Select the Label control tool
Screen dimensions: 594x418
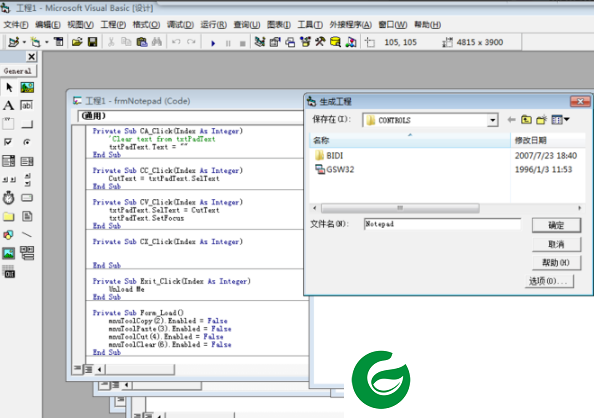point(8,105)
